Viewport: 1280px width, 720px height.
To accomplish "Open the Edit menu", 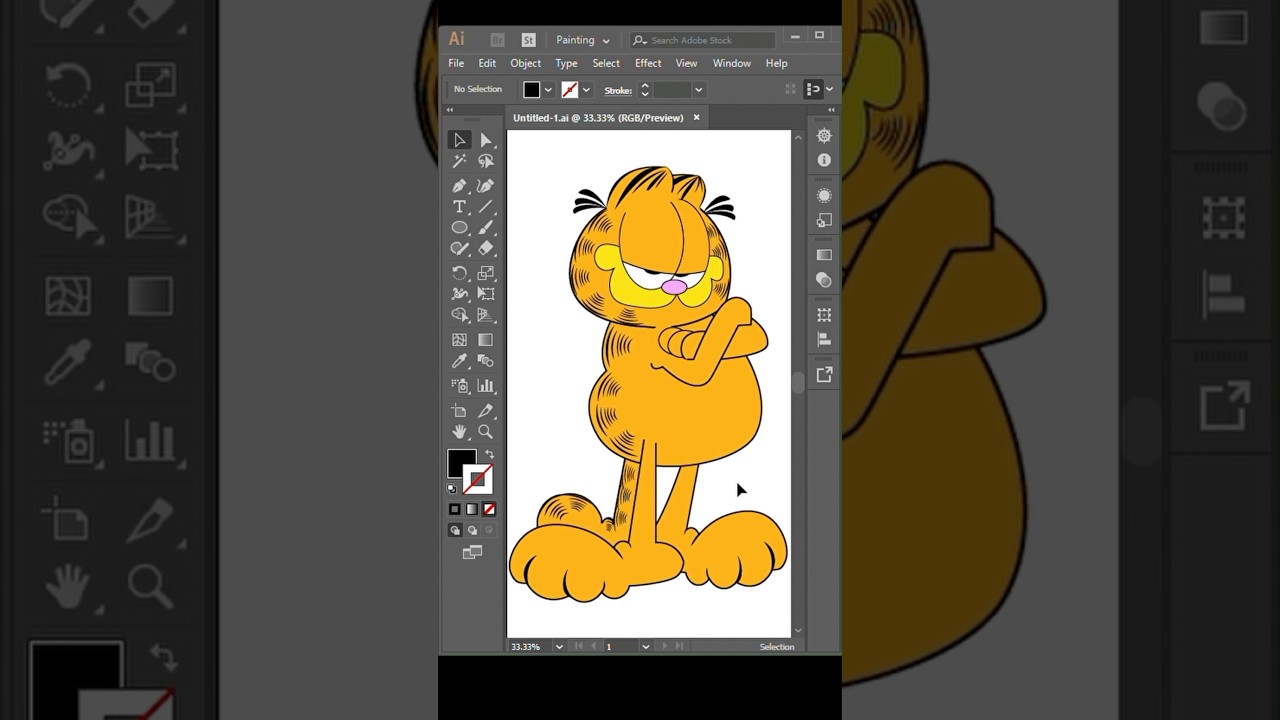I will tap(487, 63).
